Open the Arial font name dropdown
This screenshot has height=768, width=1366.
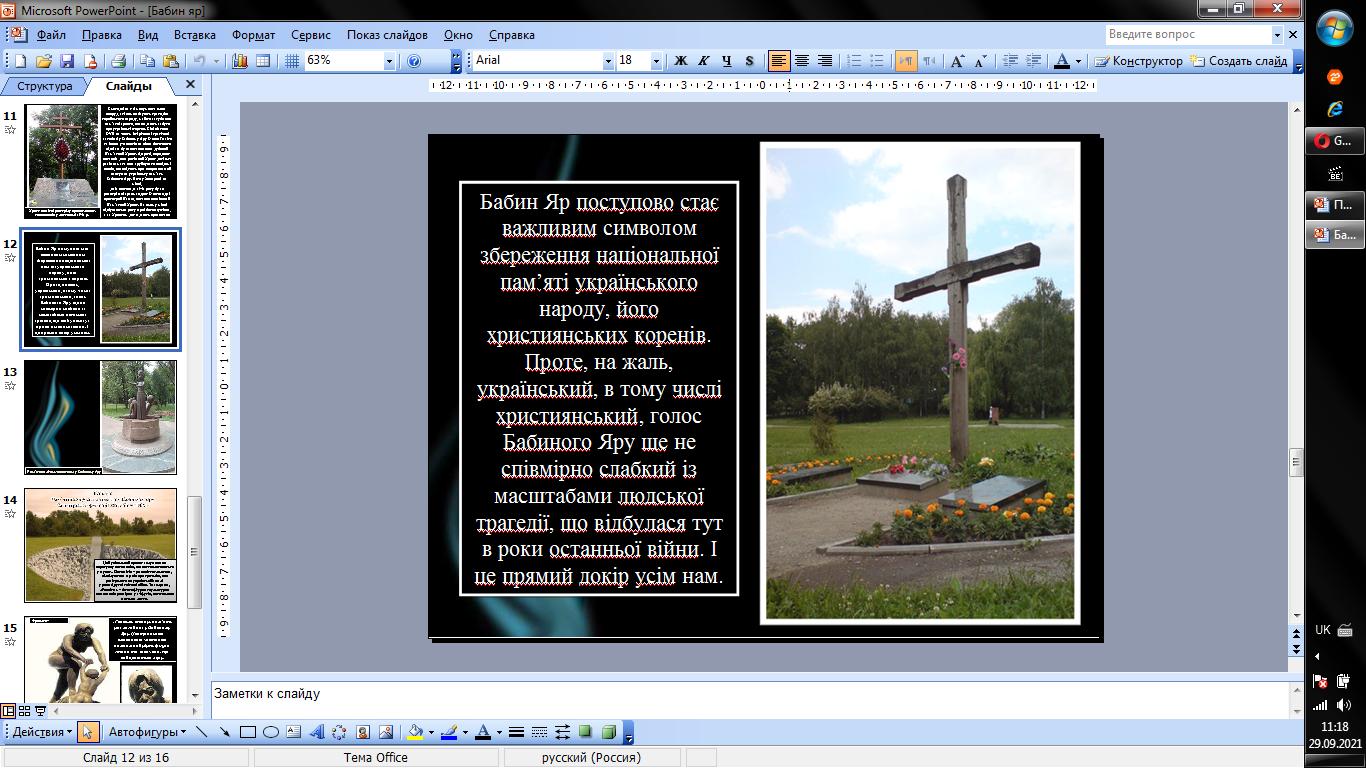click(607, 61)
